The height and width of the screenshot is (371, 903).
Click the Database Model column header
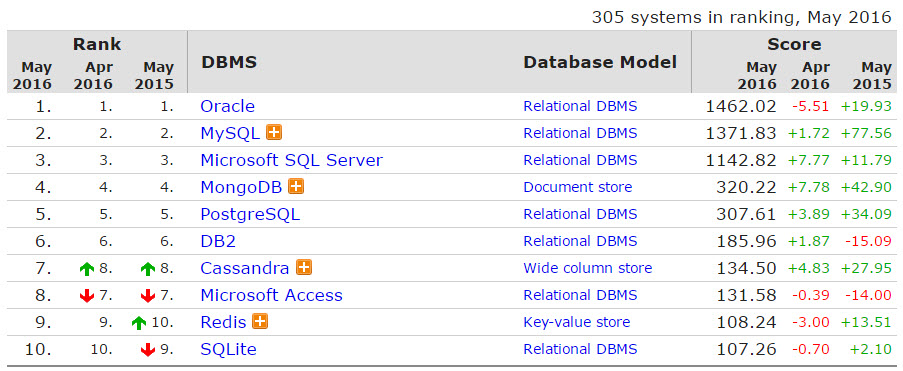pyautogui.click(x=600, y=62)
